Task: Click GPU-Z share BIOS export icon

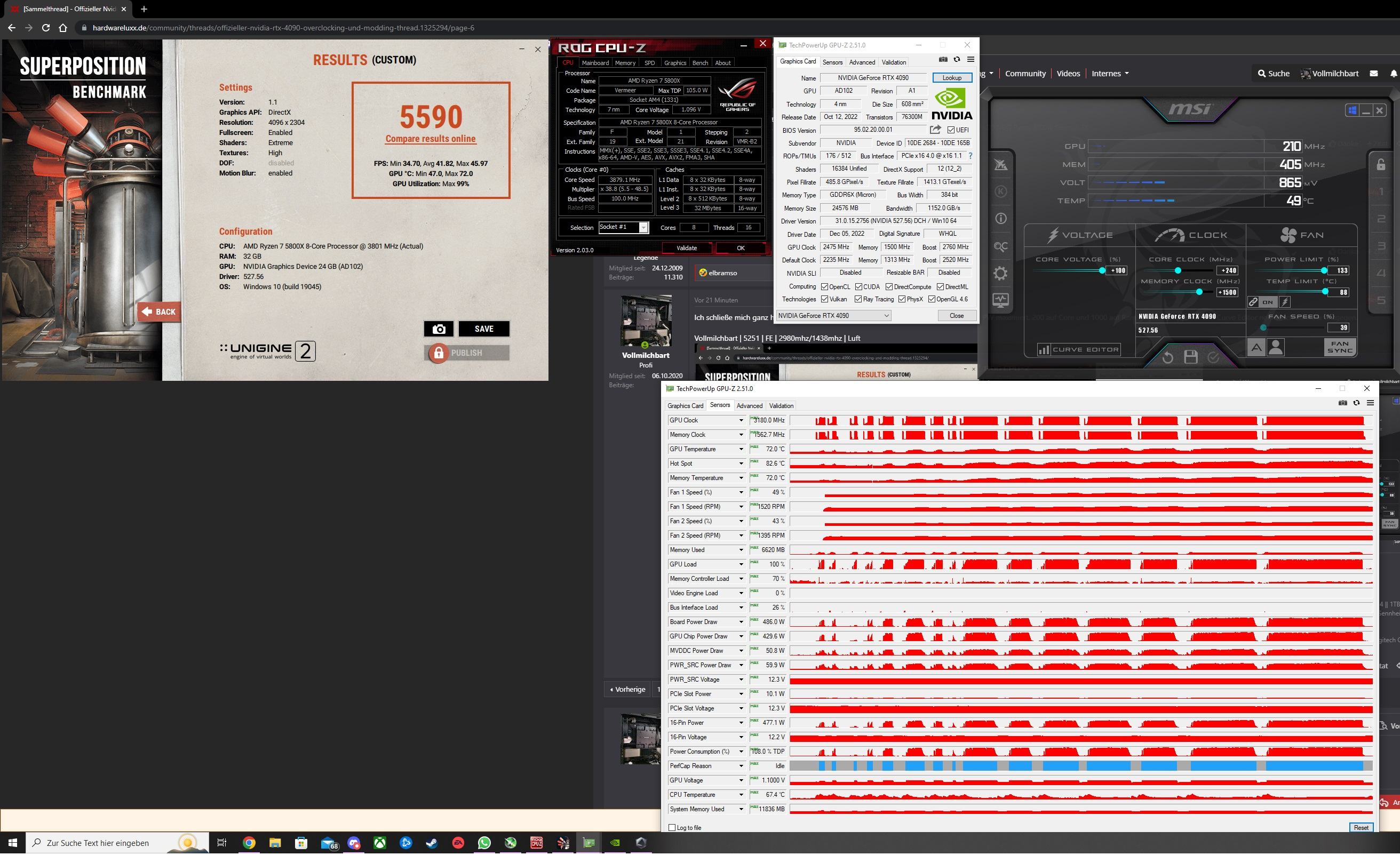Action: pyautogui.click(x=935, y=130)
